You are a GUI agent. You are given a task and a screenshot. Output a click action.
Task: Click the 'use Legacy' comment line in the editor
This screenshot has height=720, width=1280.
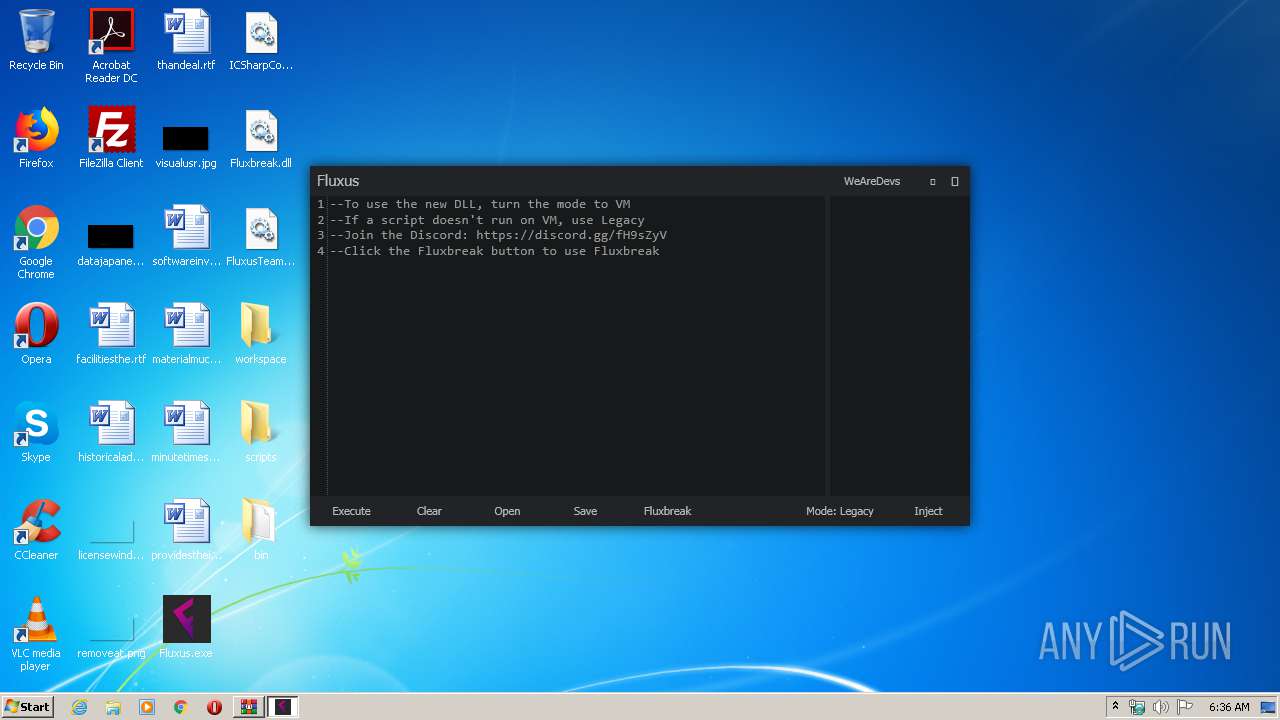tap(487, 220)
